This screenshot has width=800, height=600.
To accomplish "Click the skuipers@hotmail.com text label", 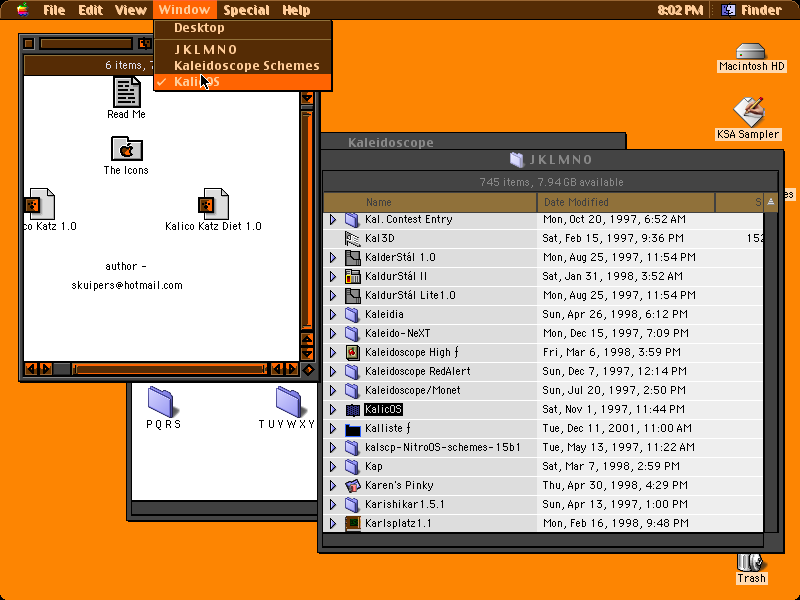I will click(127, 285).
